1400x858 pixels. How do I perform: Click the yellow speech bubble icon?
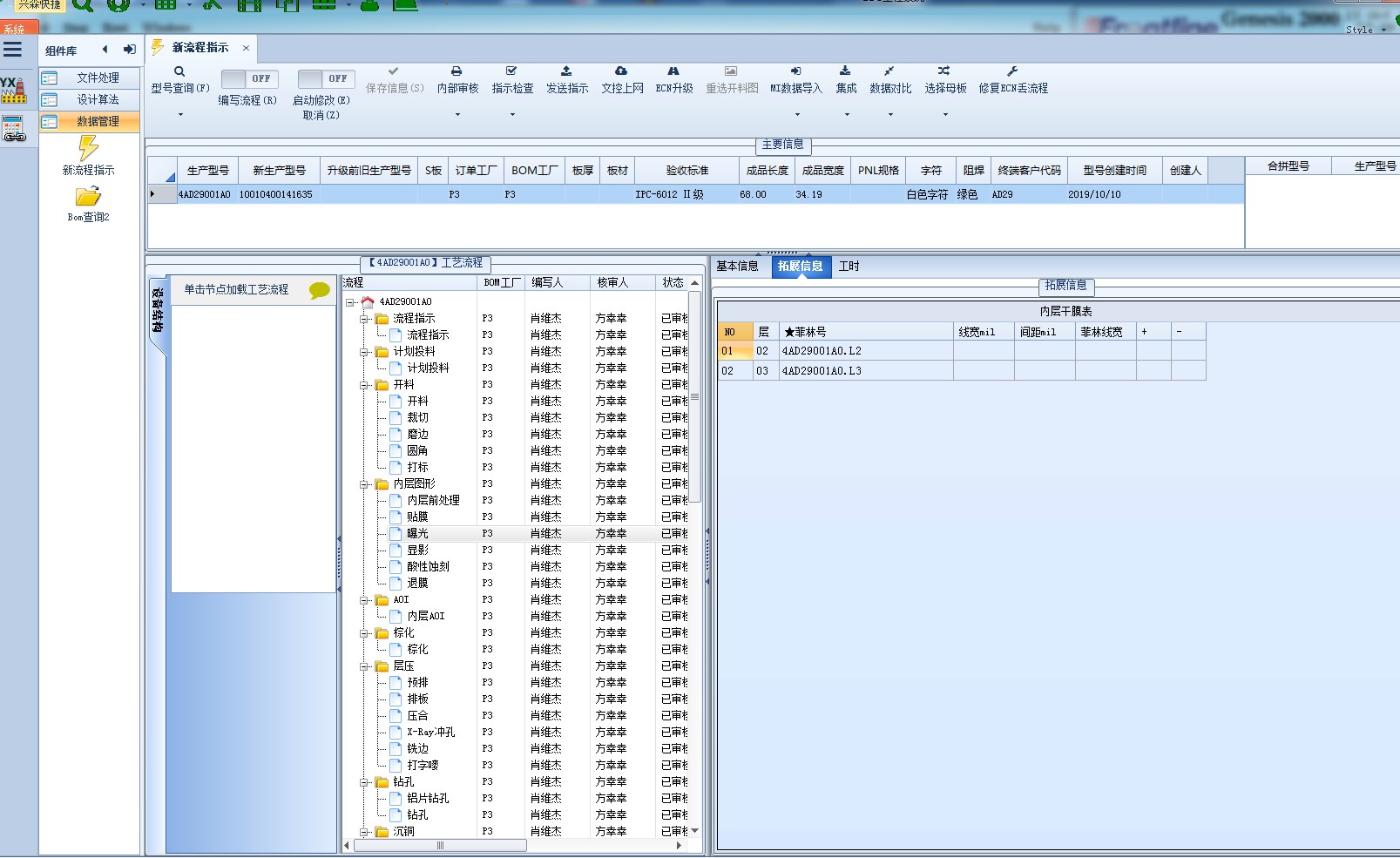320,291
